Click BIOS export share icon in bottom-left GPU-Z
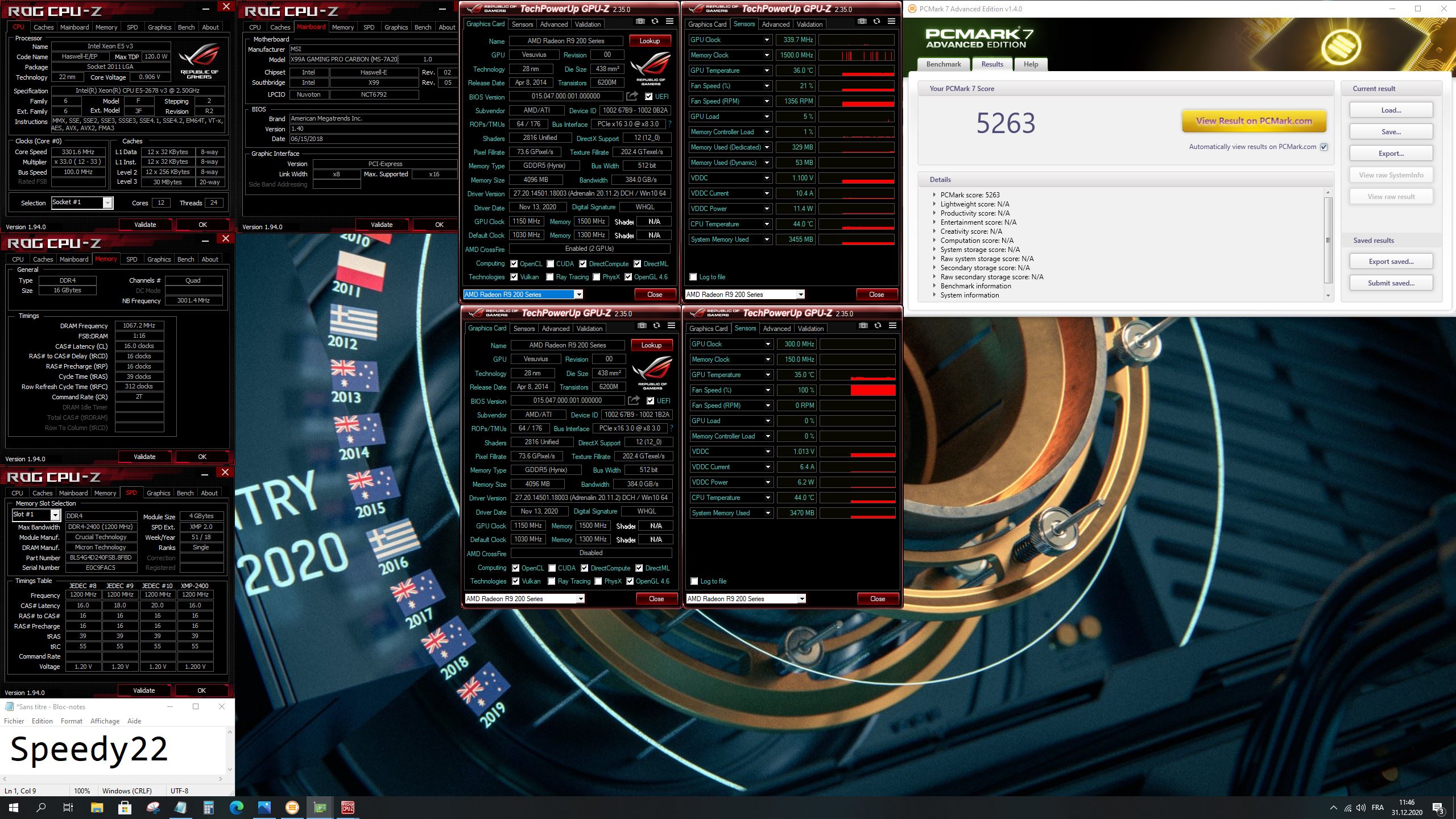 (634, 400)
